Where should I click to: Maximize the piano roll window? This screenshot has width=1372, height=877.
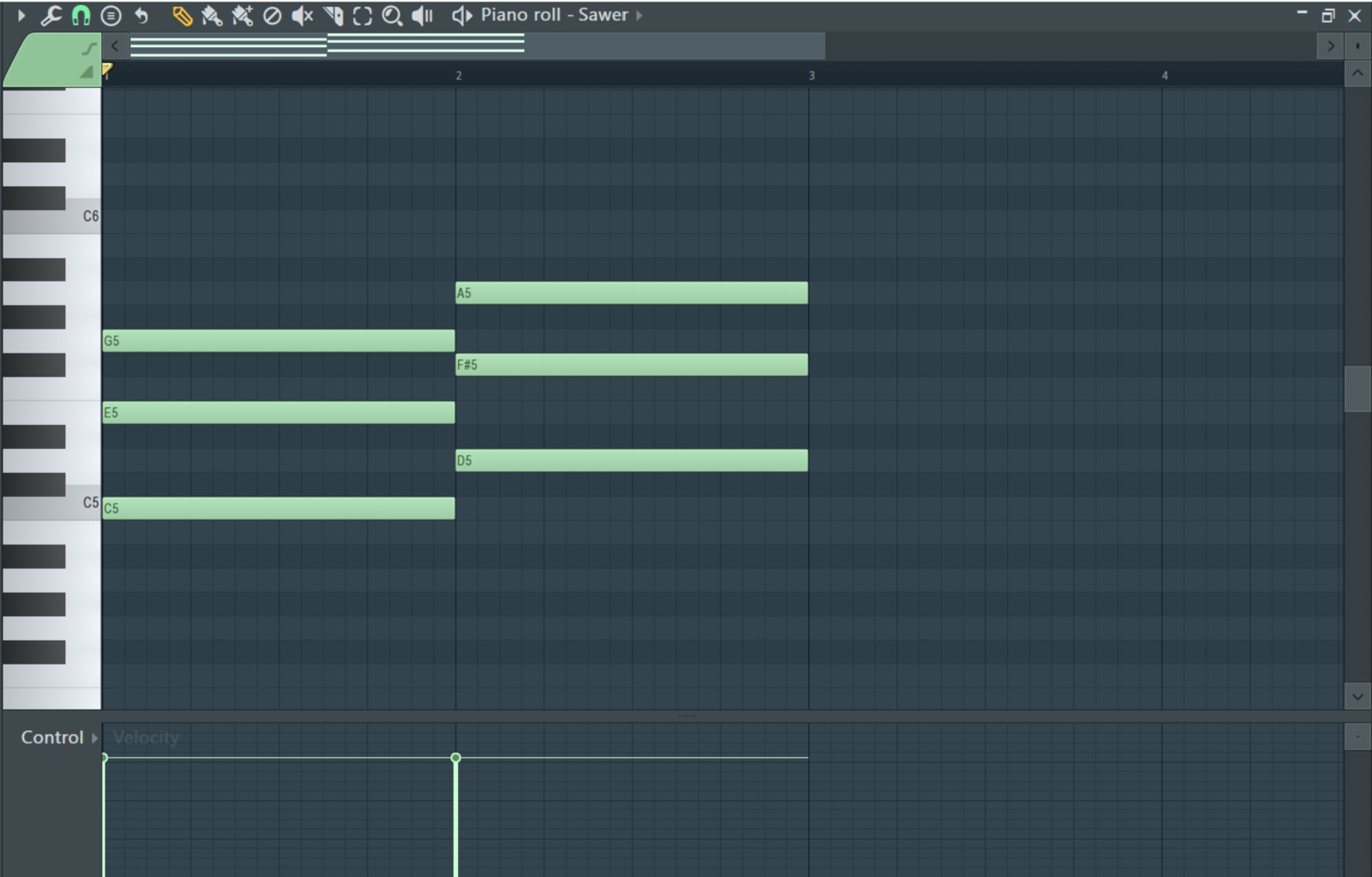tap(1328, 15)
